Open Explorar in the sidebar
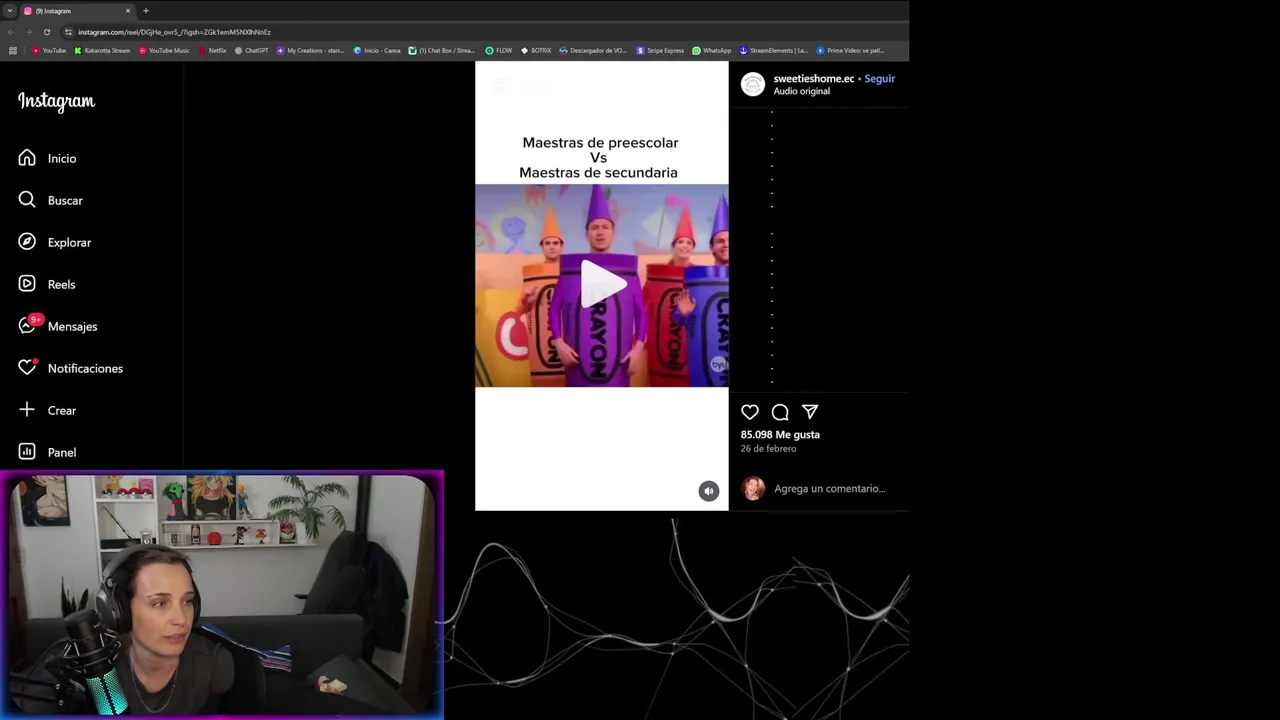The height and width of the screenshot is (720, 1280). click(54, 242)
